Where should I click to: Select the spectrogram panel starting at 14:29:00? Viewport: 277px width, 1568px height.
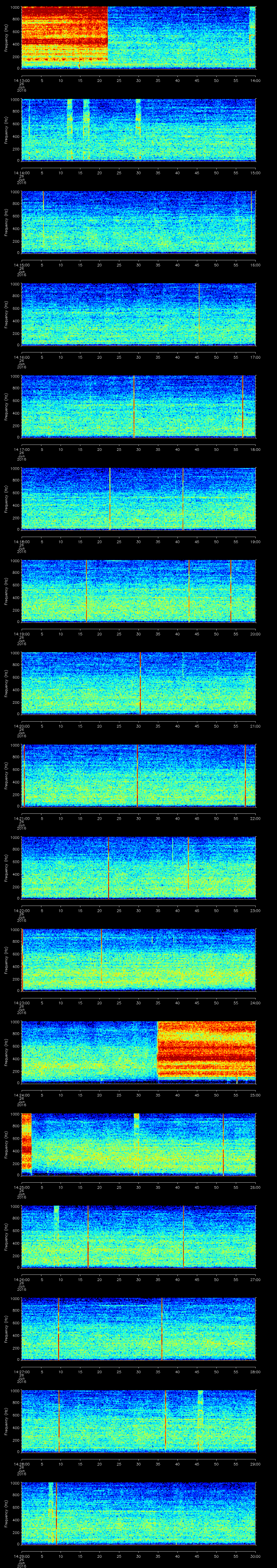138,1514
